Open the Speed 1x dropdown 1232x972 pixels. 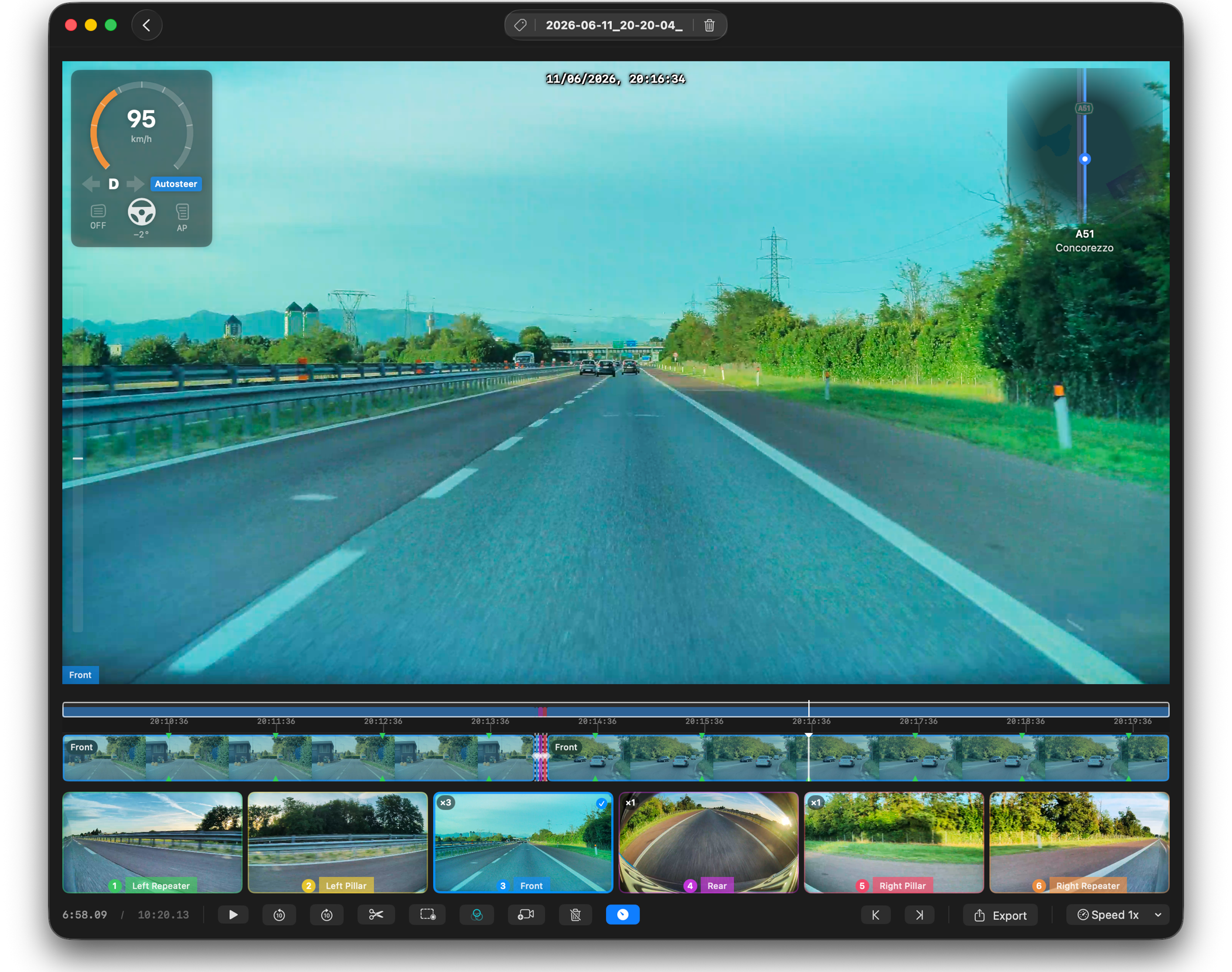click(1118, 915)
